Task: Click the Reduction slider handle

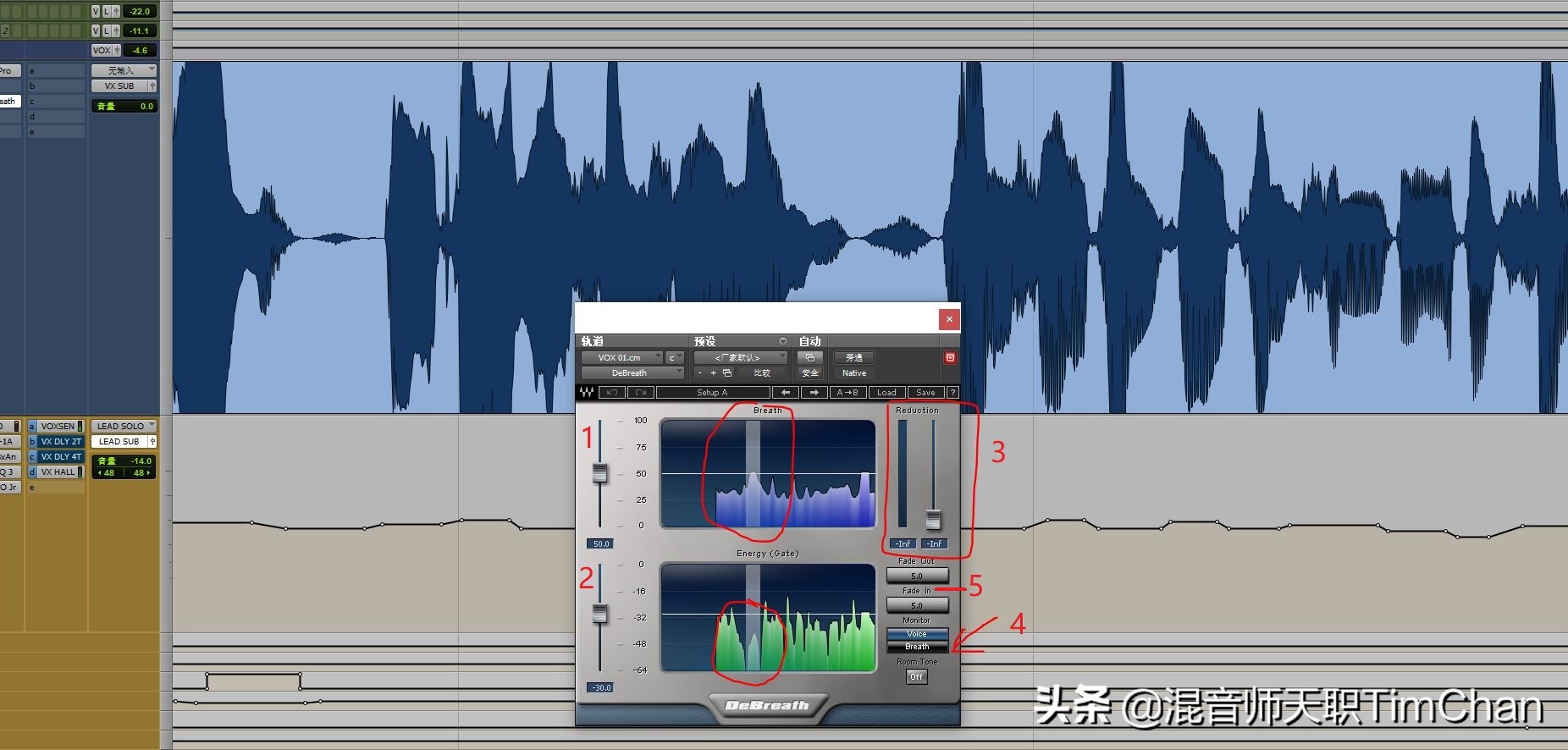Action: pos(933,519)
